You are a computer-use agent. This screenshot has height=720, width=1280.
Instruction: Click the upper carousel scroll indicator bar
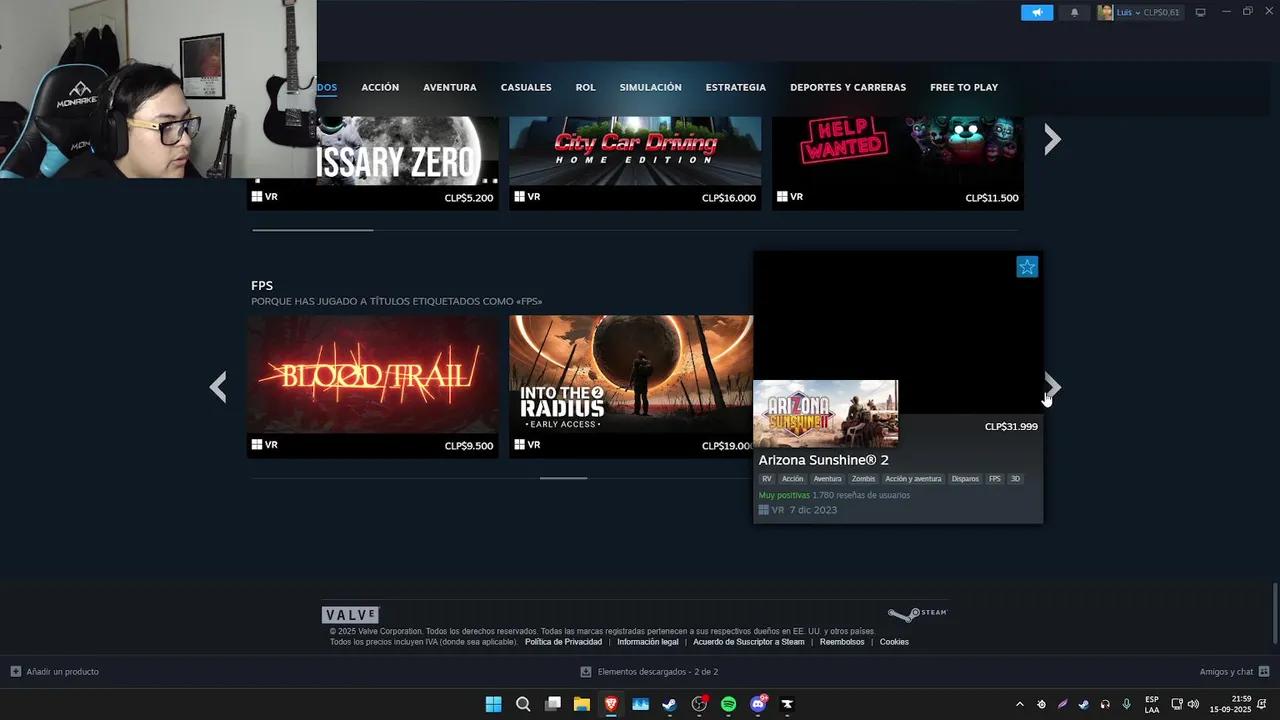312,230
